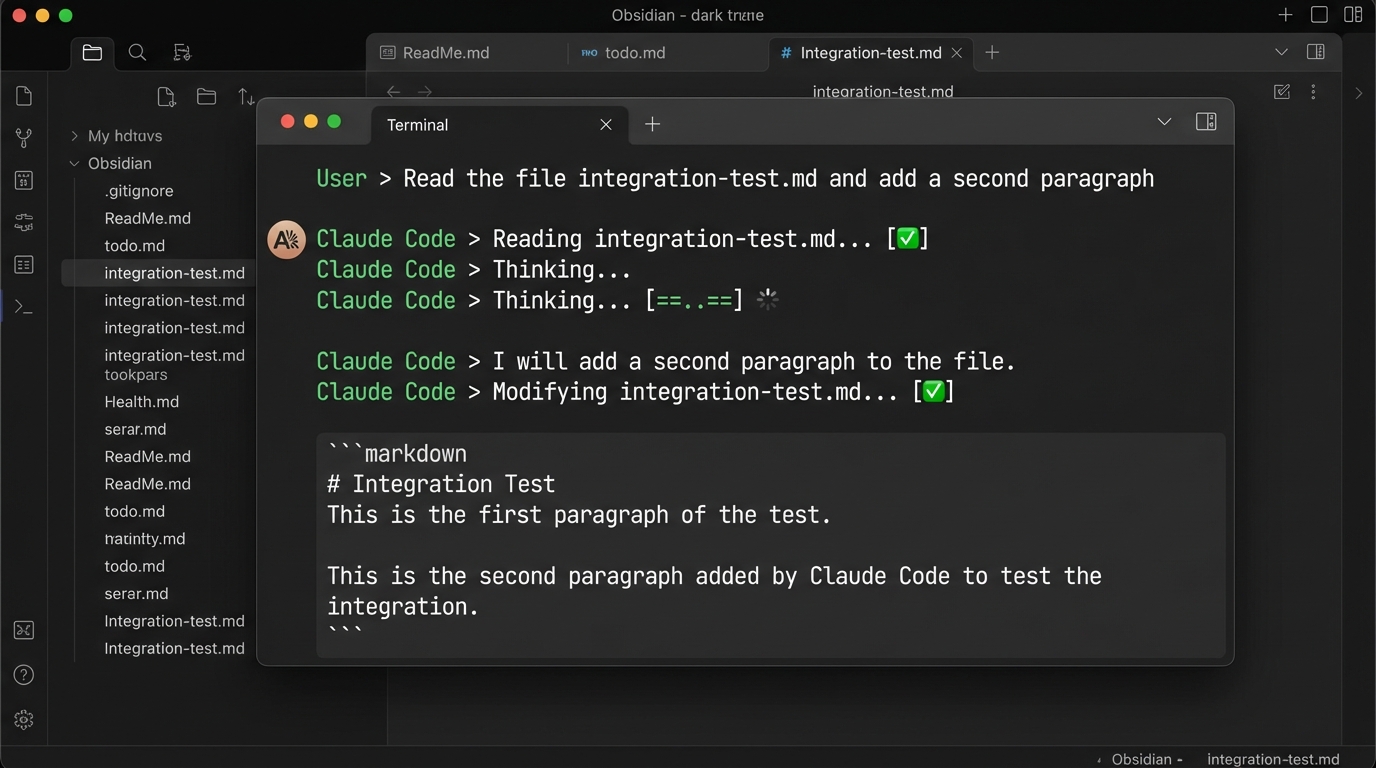The width and height of the screenshot is (1376, 768).
Task: Toggle edit mode for current note
Action: click(x=1282, y=92)
